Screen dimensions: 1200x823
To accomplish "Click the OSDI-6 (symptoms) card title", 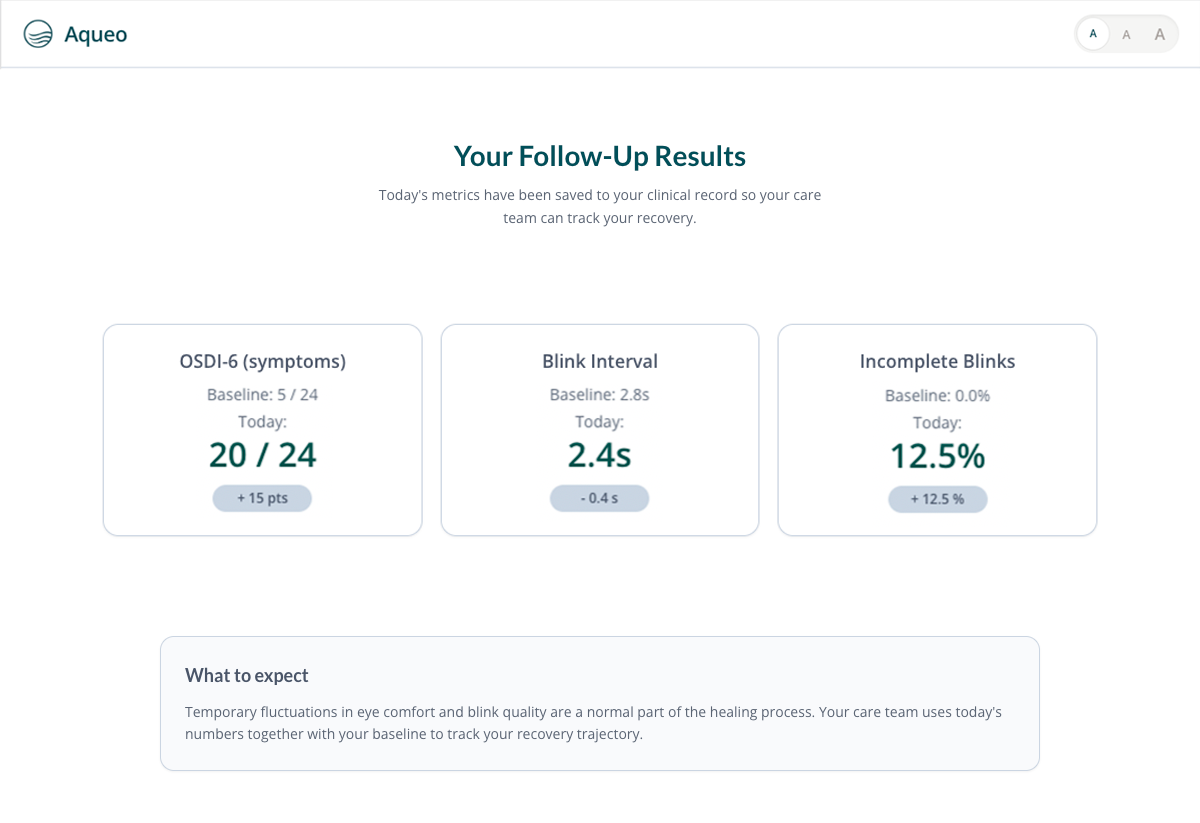I will [x=262, y=361].
